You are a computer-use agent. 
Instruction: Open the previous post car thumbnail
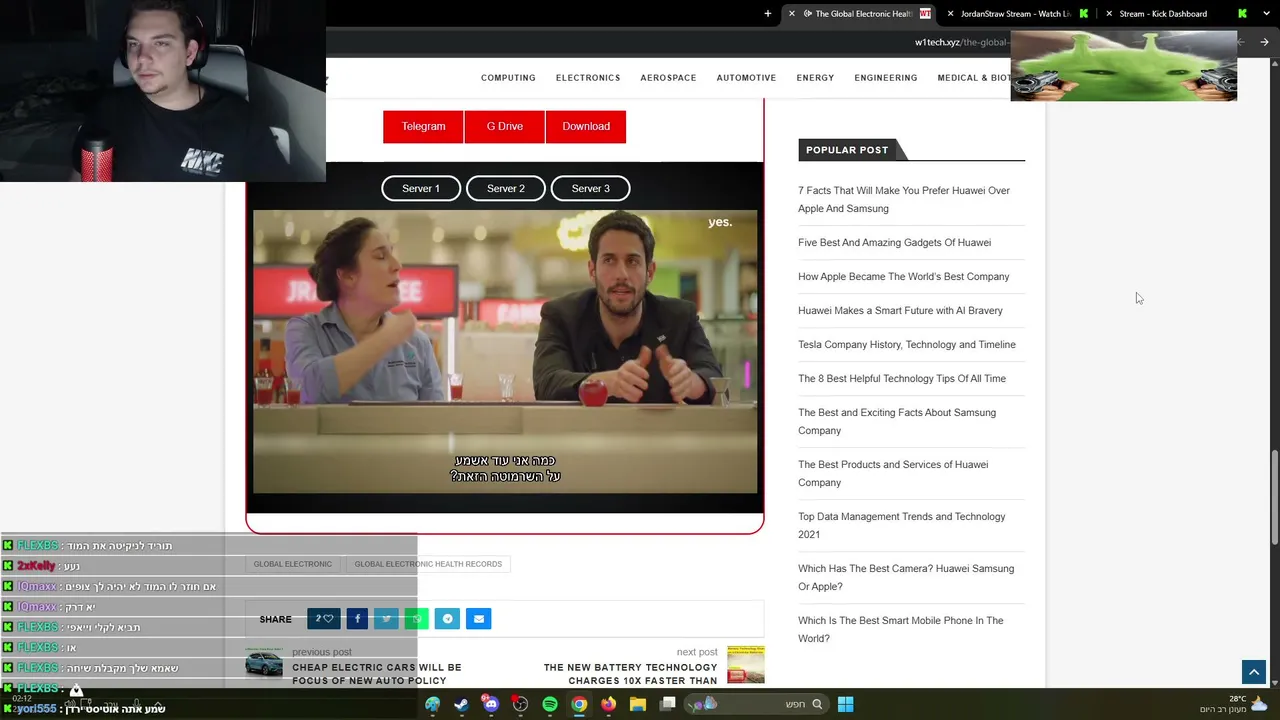(264, 664)
